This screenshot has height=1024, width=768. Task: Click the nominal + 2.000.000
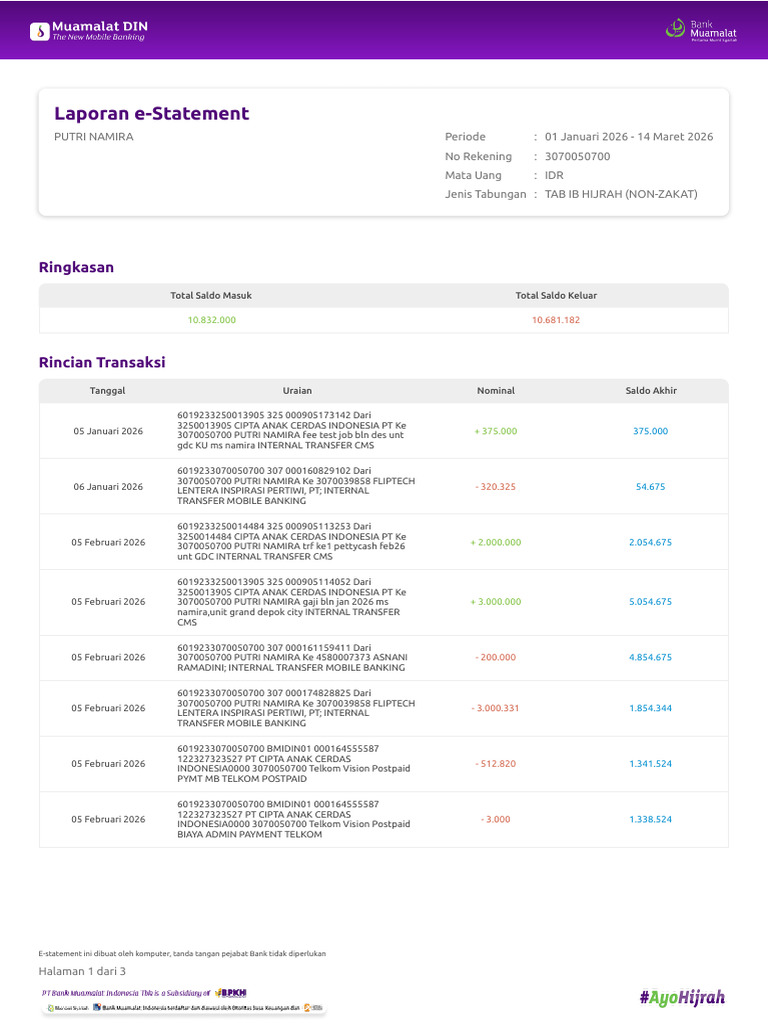(496, 542)
